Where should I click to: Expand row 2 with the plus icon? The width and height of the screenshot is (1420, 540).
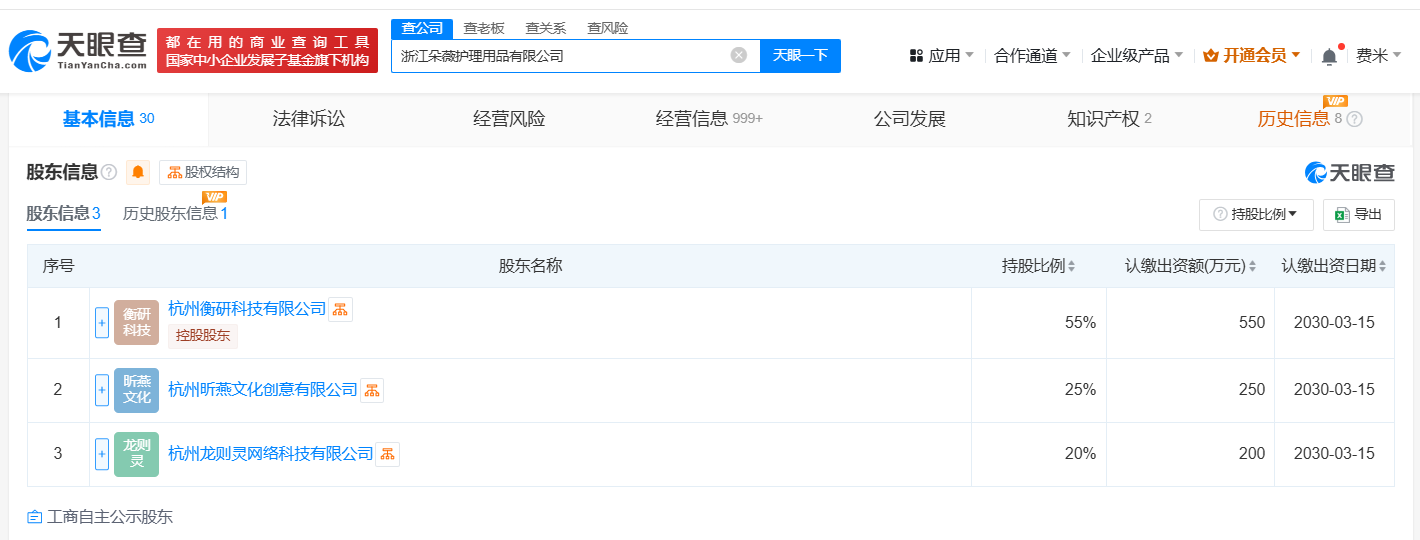pos(102,390)
